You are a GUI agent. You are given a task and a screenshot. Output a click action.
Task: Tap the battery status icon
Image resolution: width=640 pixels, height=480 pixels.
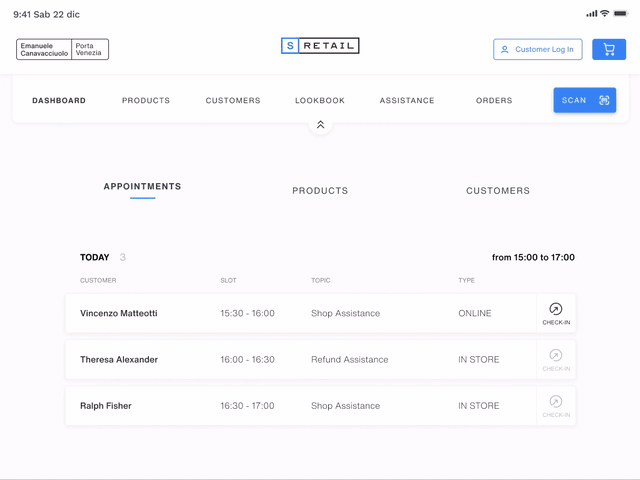point(621,14)
